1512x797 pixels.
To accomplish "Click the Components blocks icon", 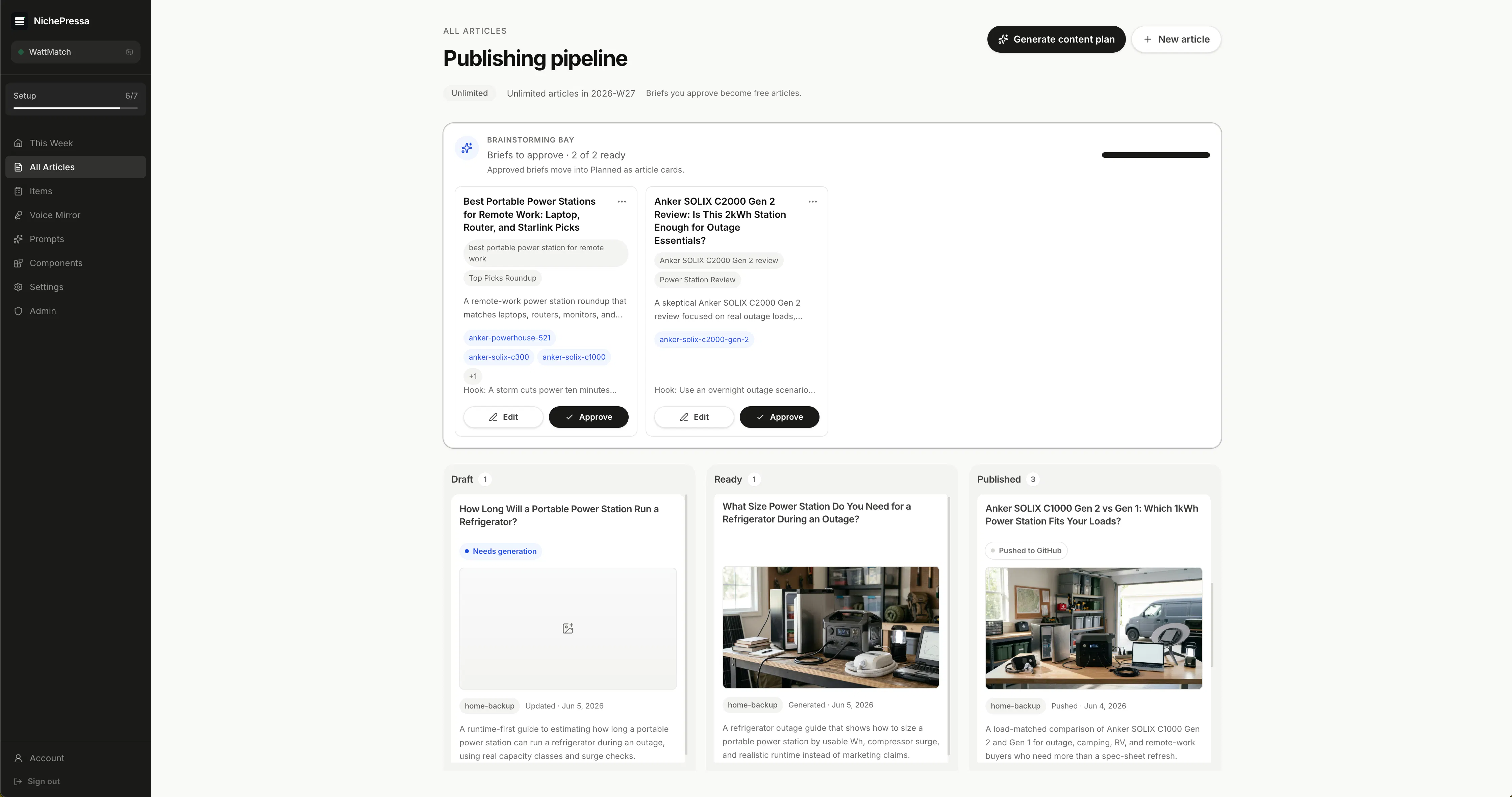I will (x=18, y=263).
